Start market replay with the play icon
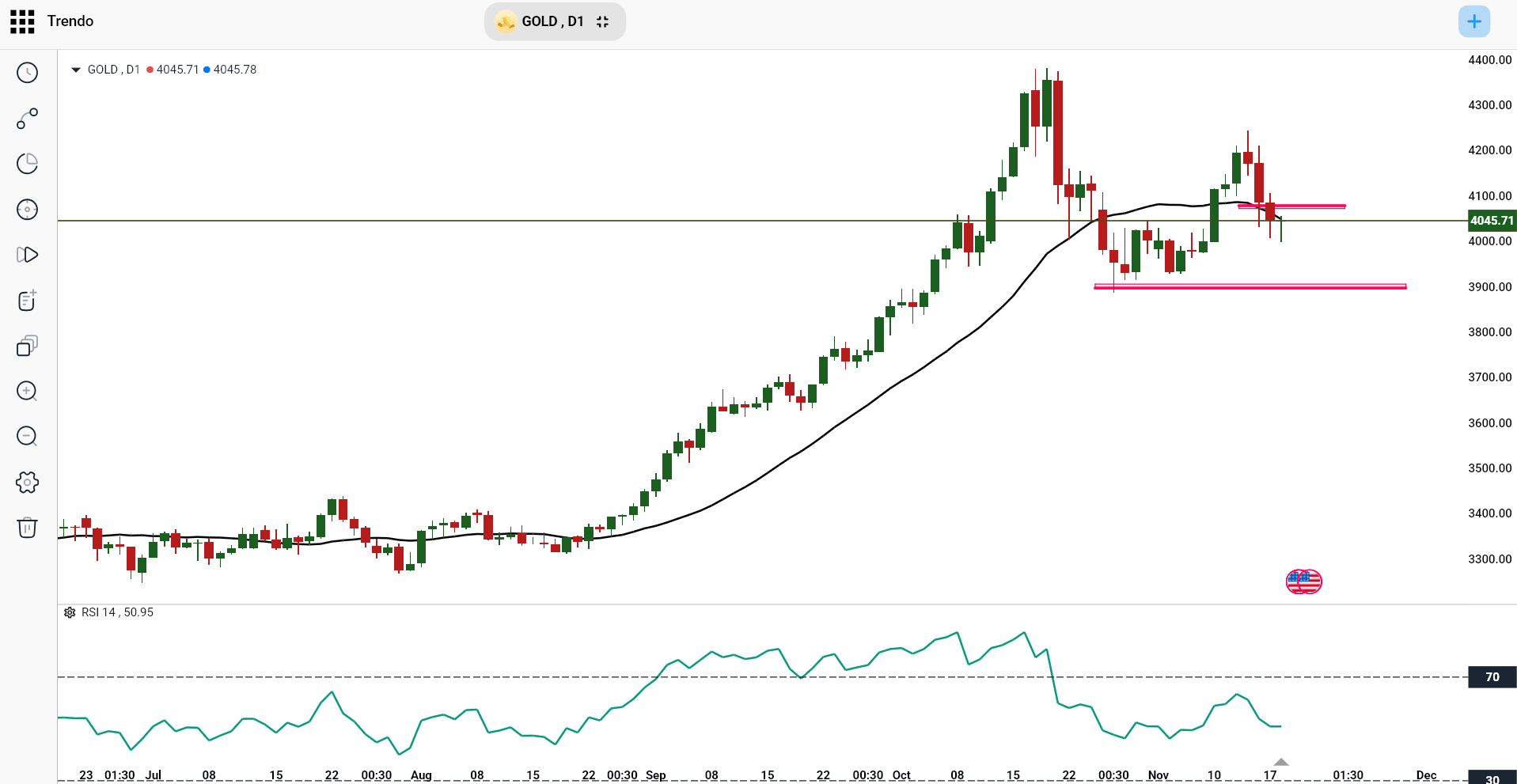The image size is (1517, 784). point(28,255)
